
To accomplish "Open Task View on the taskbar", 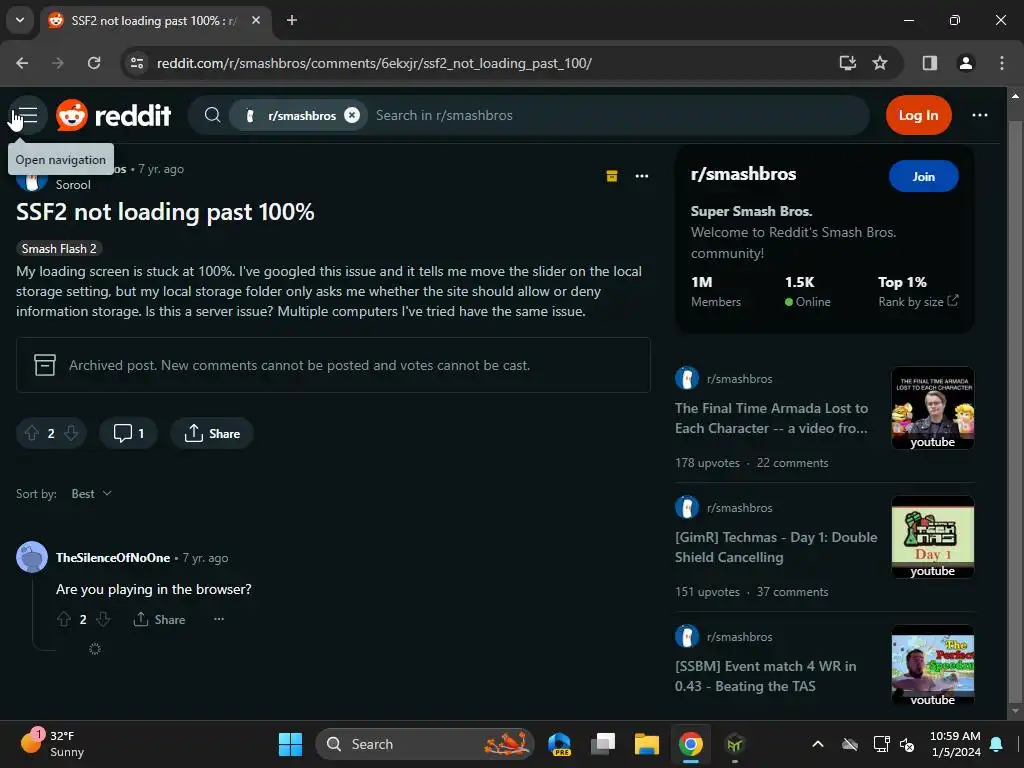I will click(x=603, y=744).
